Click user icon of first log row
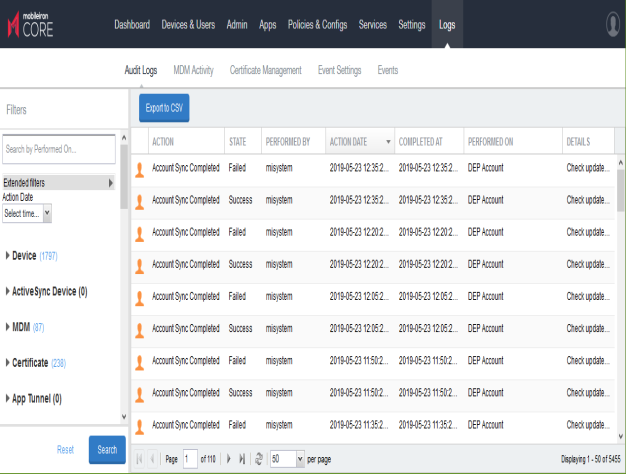 [x=140, y=170]
